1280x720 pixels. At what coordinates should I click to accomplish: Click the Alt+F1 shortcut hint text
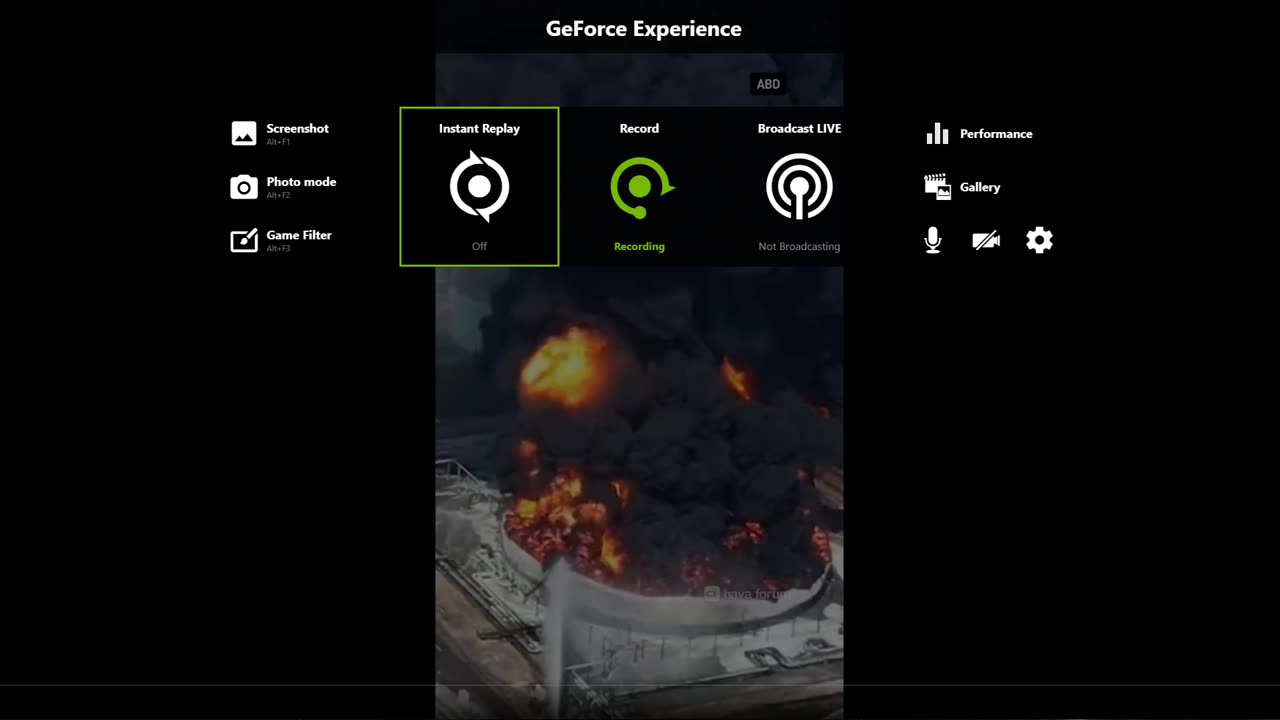pos(278,142)
